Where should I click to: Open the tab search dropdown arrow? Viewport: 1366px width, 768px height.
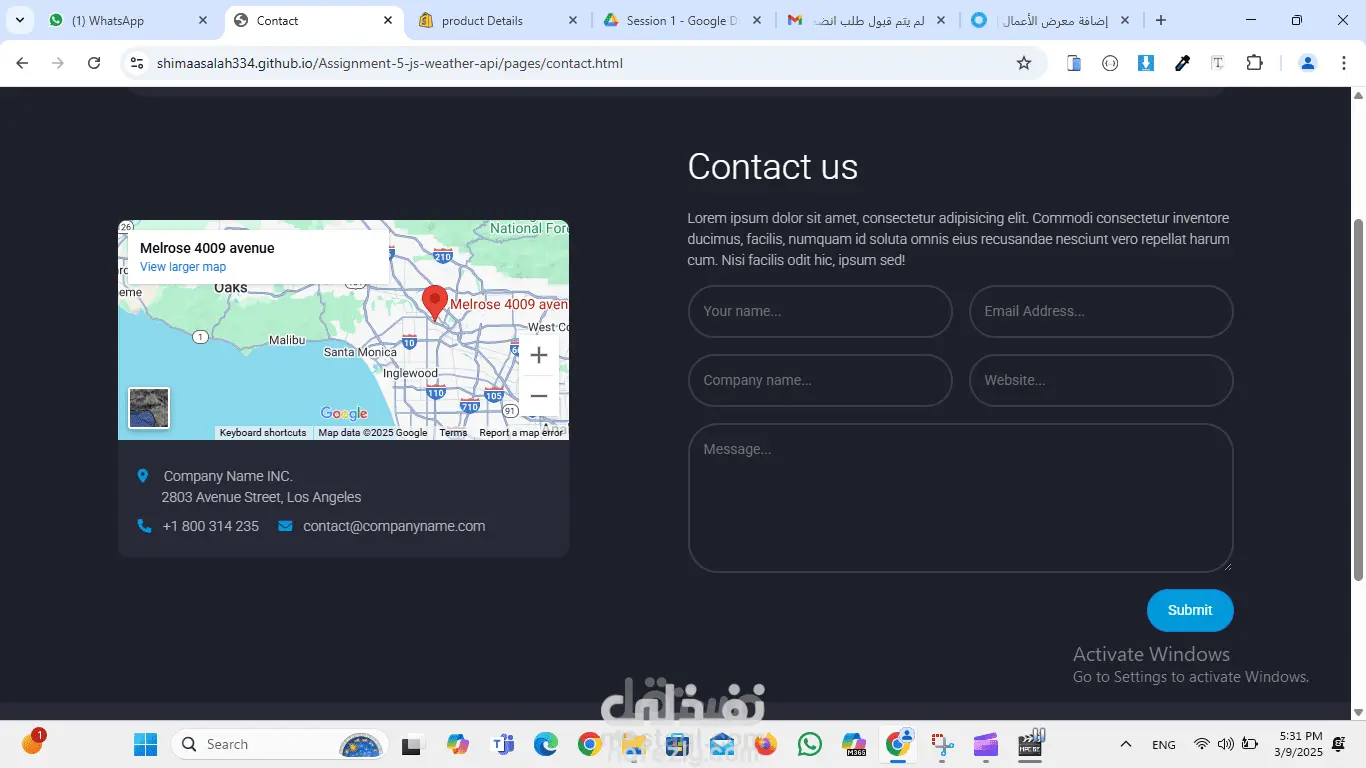click(19, 20)
